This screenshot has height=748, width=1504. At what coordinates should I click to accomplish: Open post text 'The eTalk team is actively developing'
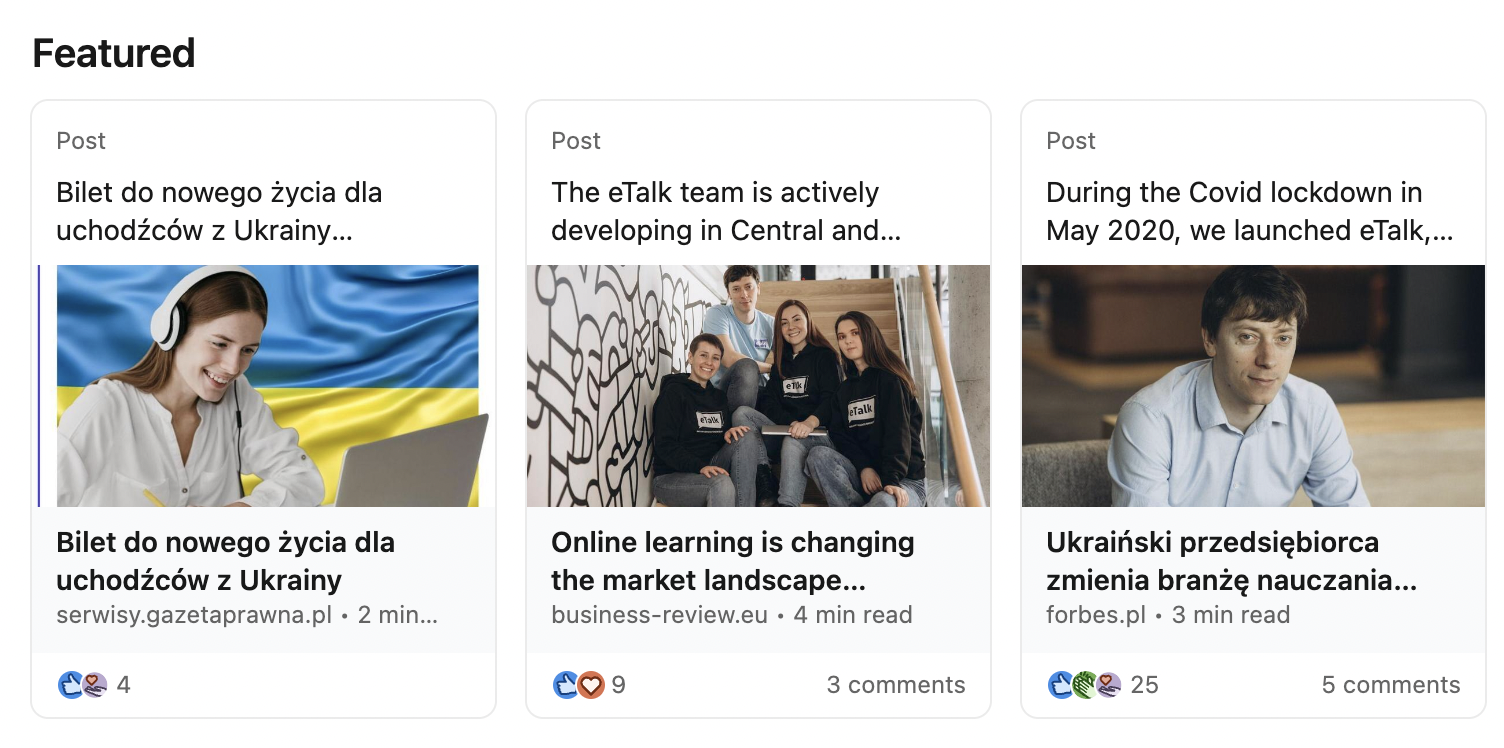pos(726,211)
